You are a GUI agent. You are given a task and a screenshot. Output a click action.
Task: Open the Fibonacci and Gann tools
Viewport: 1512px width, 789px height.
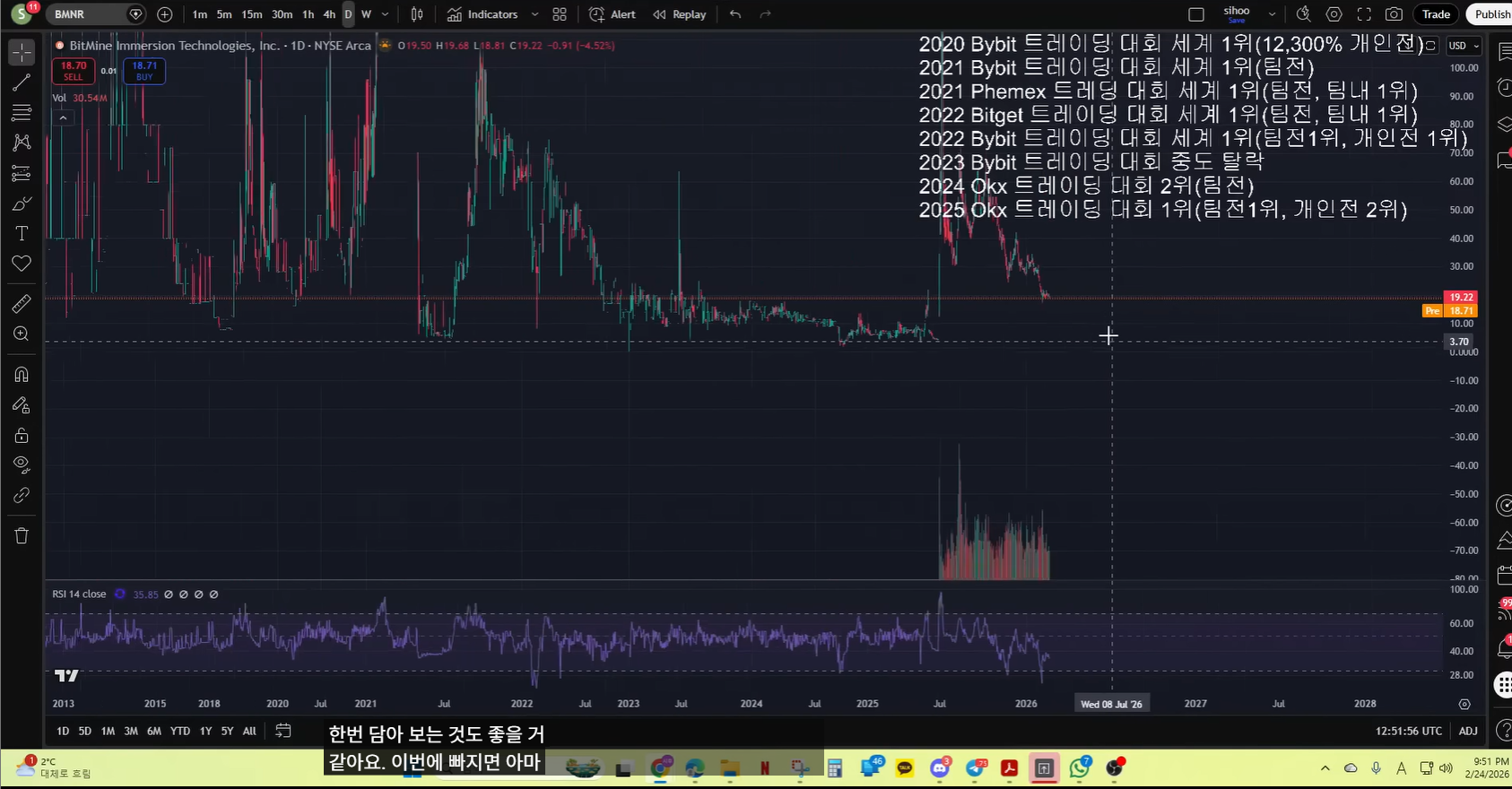[x=22, y=112]
